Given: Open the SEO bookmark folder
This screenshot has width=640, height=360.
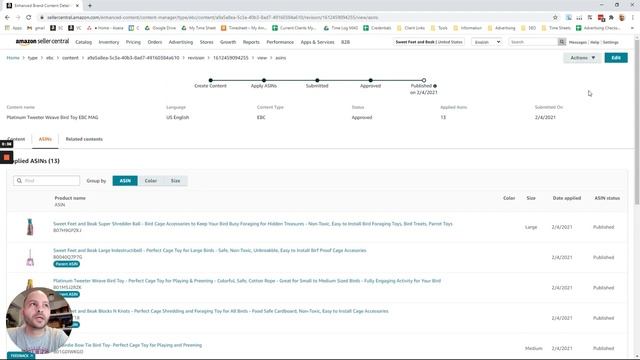Looking at the screenshot, I should 529,28.
